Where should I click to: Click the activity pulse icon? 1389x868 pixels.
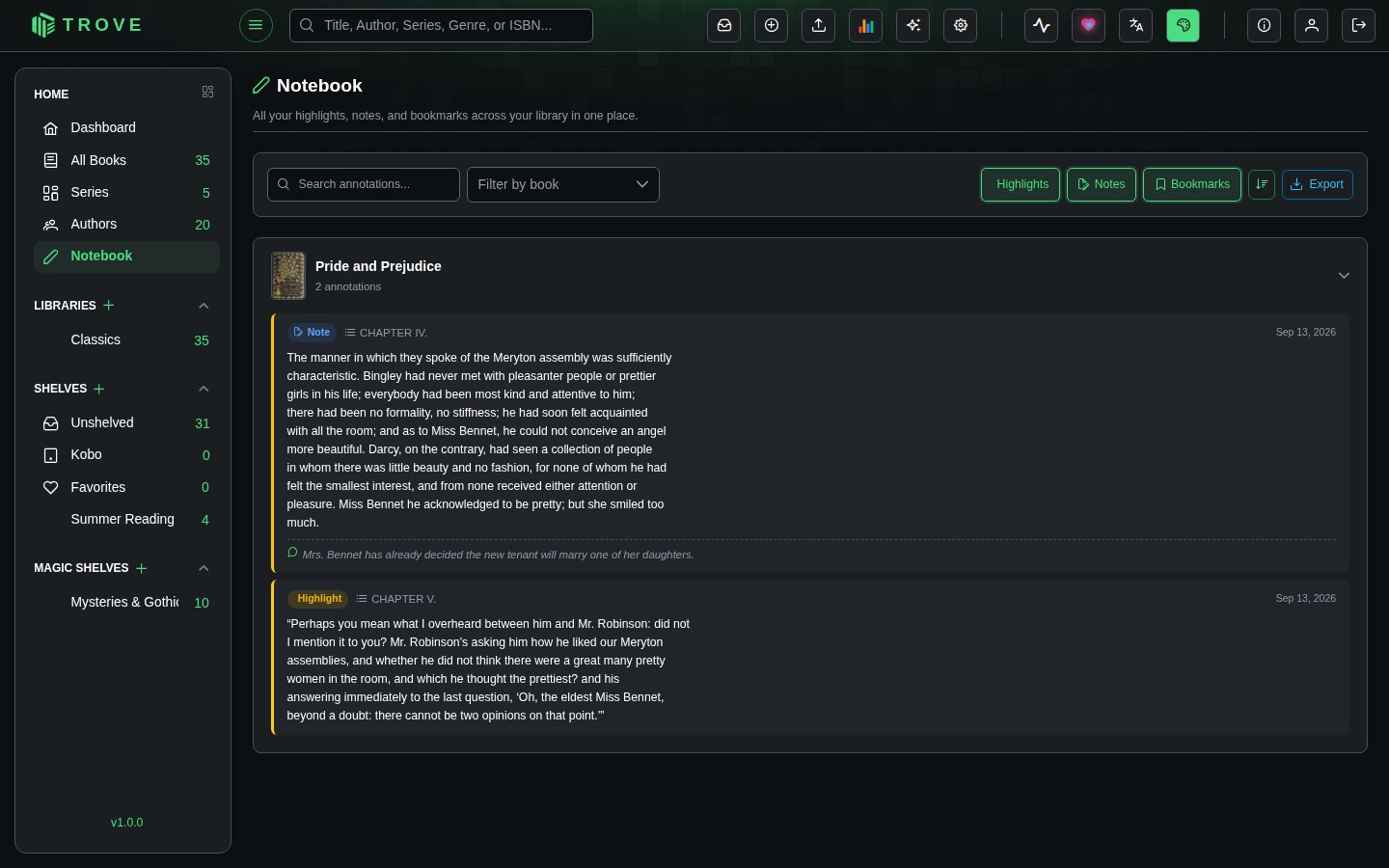tap(1042, 25)
